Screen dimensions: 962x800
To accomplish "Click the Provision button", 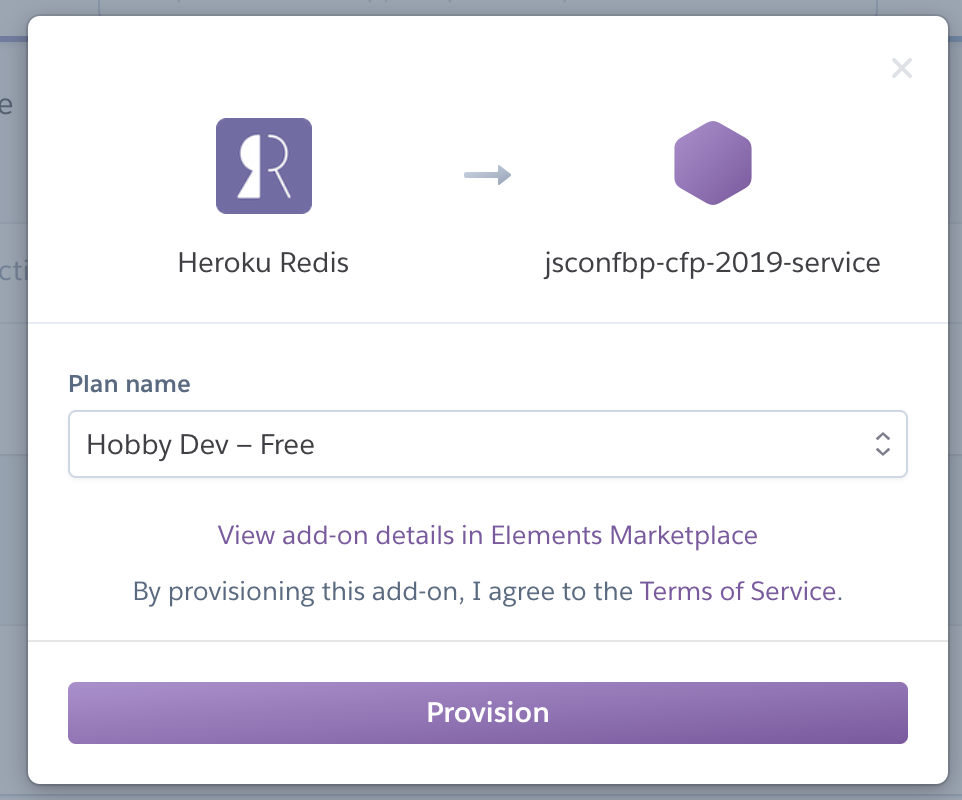I will (x=488, y=713).
